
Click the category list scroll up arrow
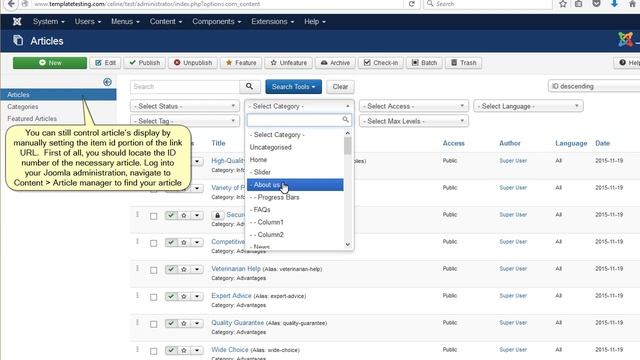(348, 133)
